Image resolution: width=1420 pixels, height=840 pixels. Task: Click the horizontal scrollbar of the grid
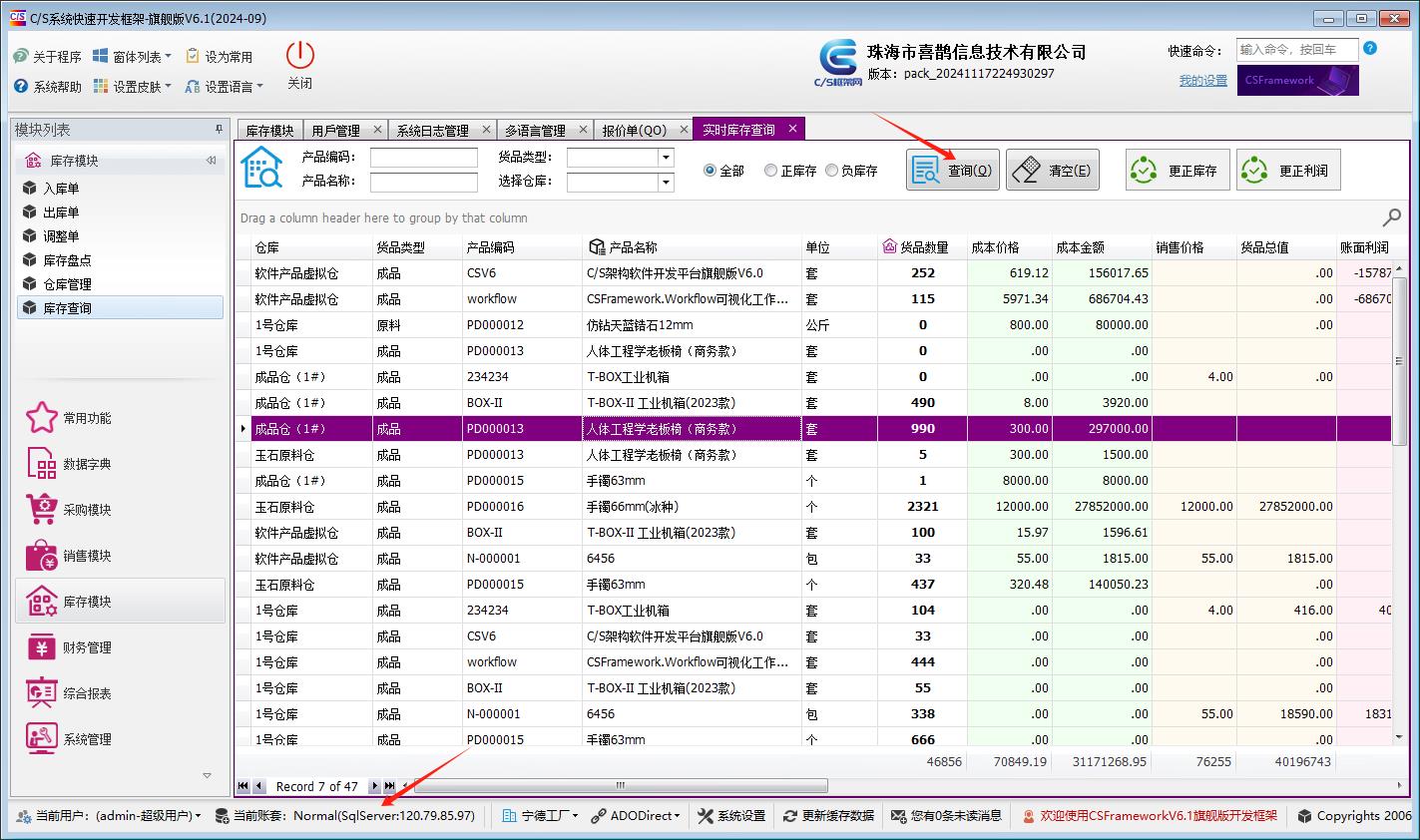click(x=619, y=786)
